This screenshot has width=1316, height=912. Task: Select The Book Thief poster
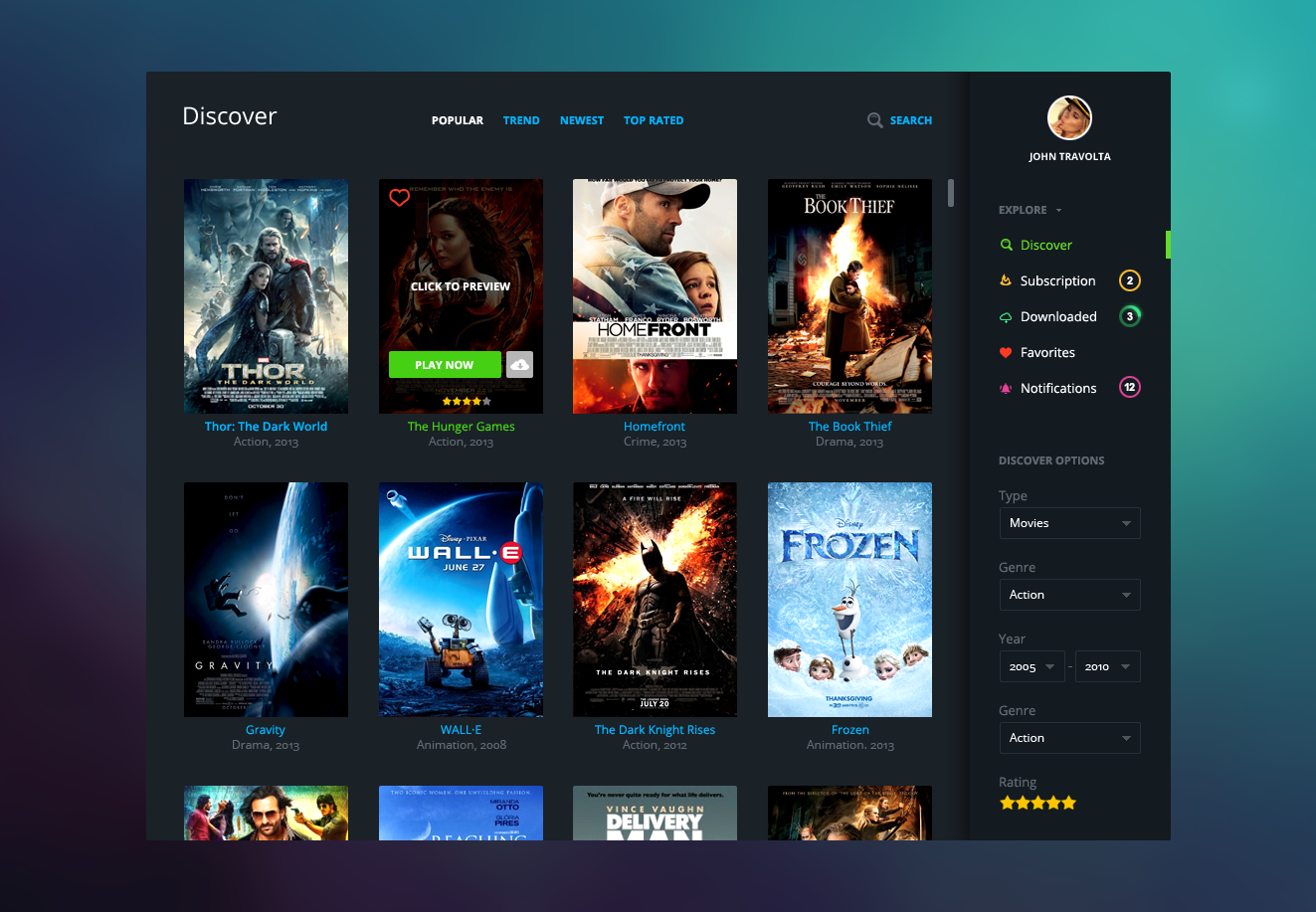point(849,296)
